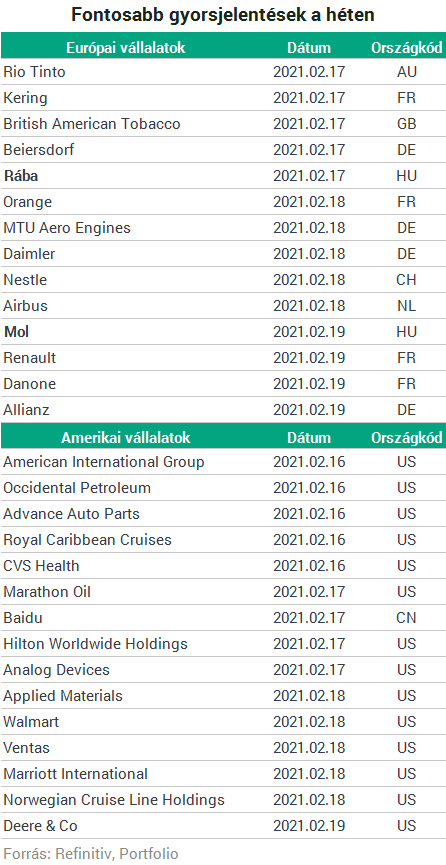The height and width of the screenshot is (865, 446).
Task: Select the British American Tobacco row
Action: coord(223,124)
